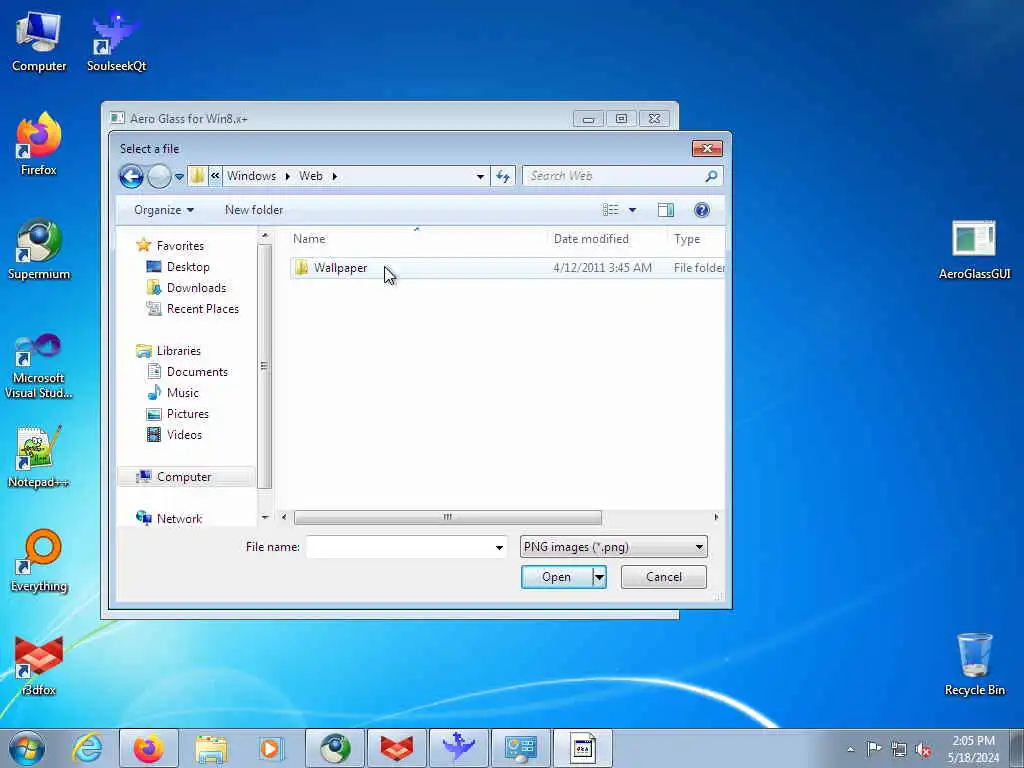Click the network tray icon

pos(899,749)
